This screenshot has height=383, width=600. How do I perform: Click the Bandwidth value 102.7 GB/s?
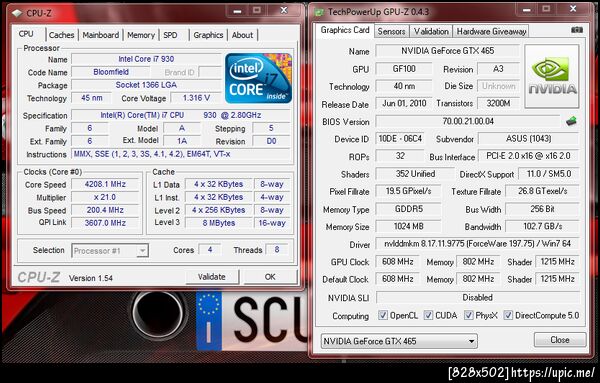click(542, 226)
